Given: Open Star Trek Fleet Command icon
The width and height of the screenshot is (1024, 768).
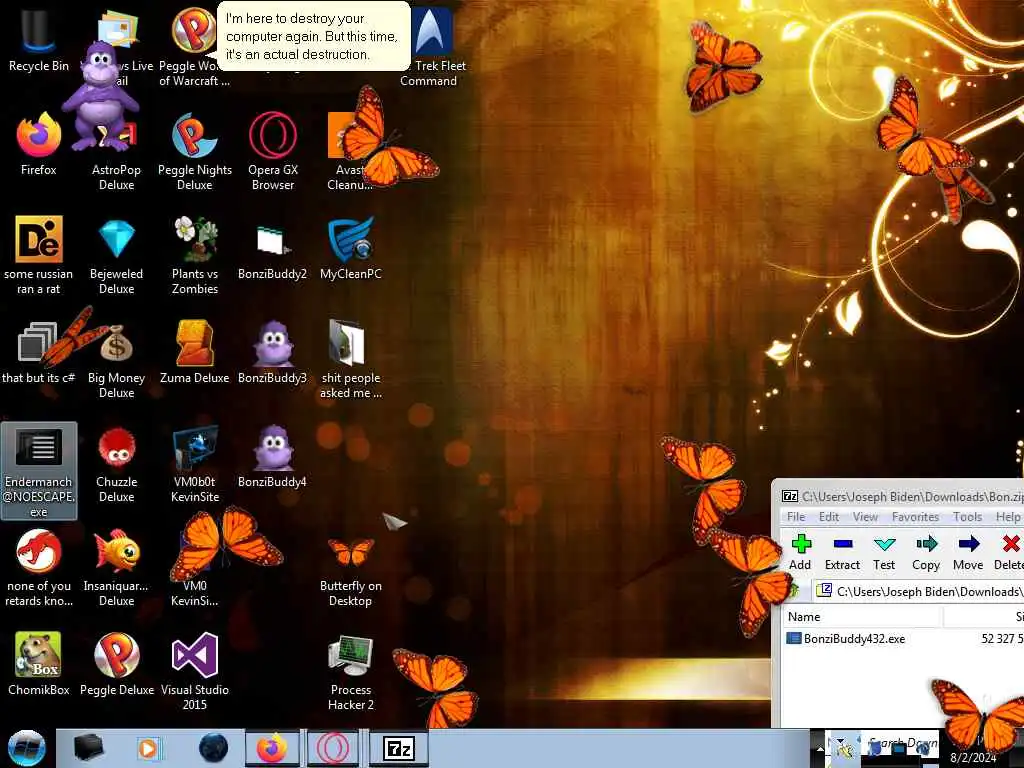Looking at the screenshot, I should point(428,47).
